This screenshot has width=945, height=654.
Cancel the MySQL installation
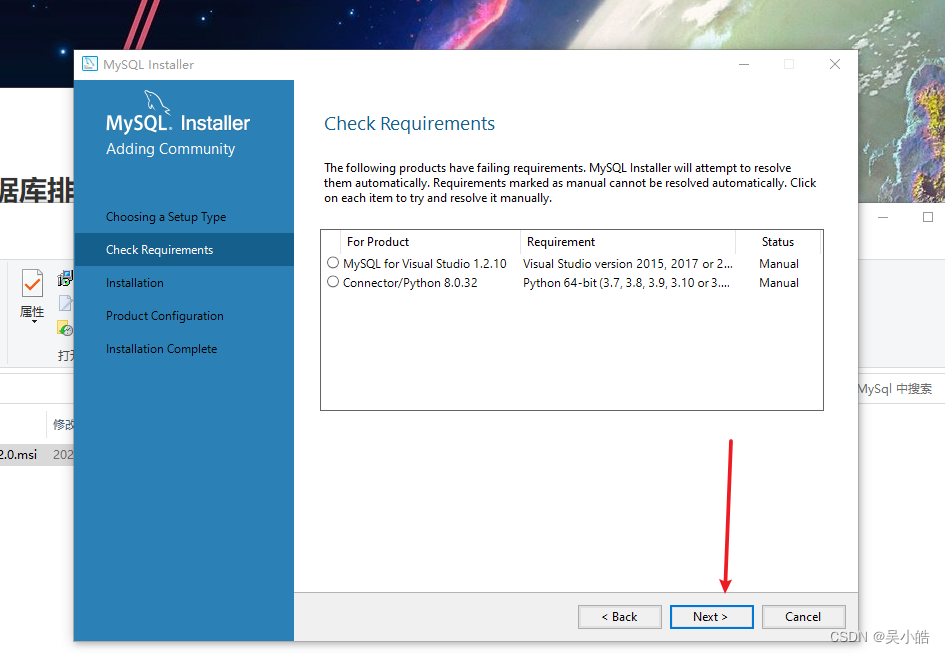803,617
